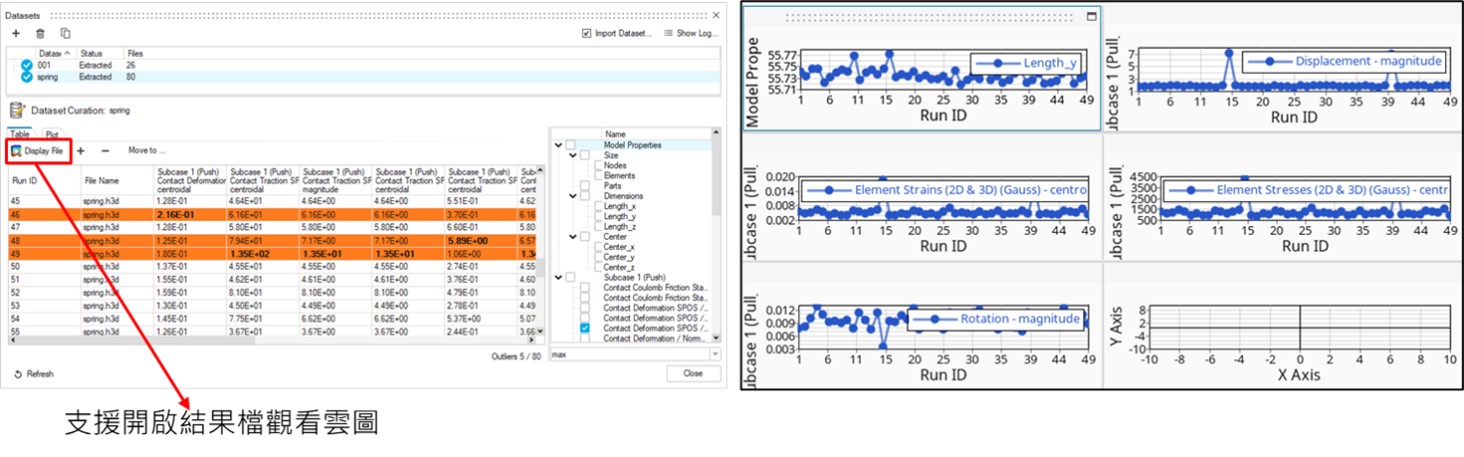The height and width of the screenshot is (457, 1464).
Task: Click the delete dataset trash icon
Action: 40,33
